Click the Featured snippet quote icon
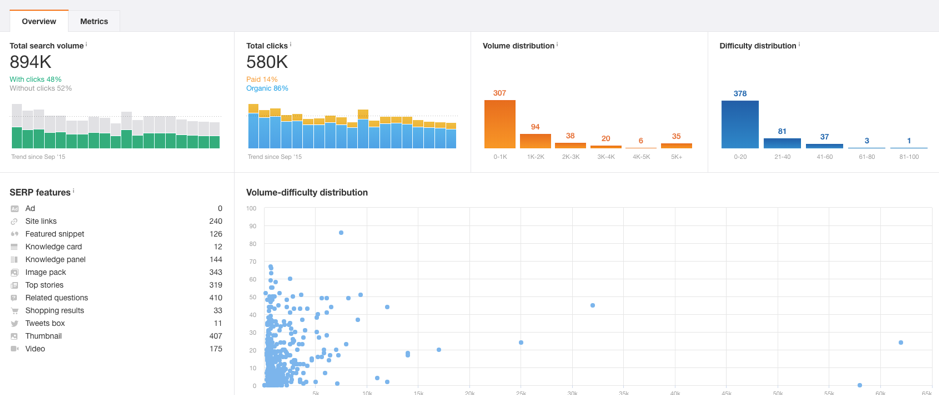The image size is (939, 395). point(15,234)
